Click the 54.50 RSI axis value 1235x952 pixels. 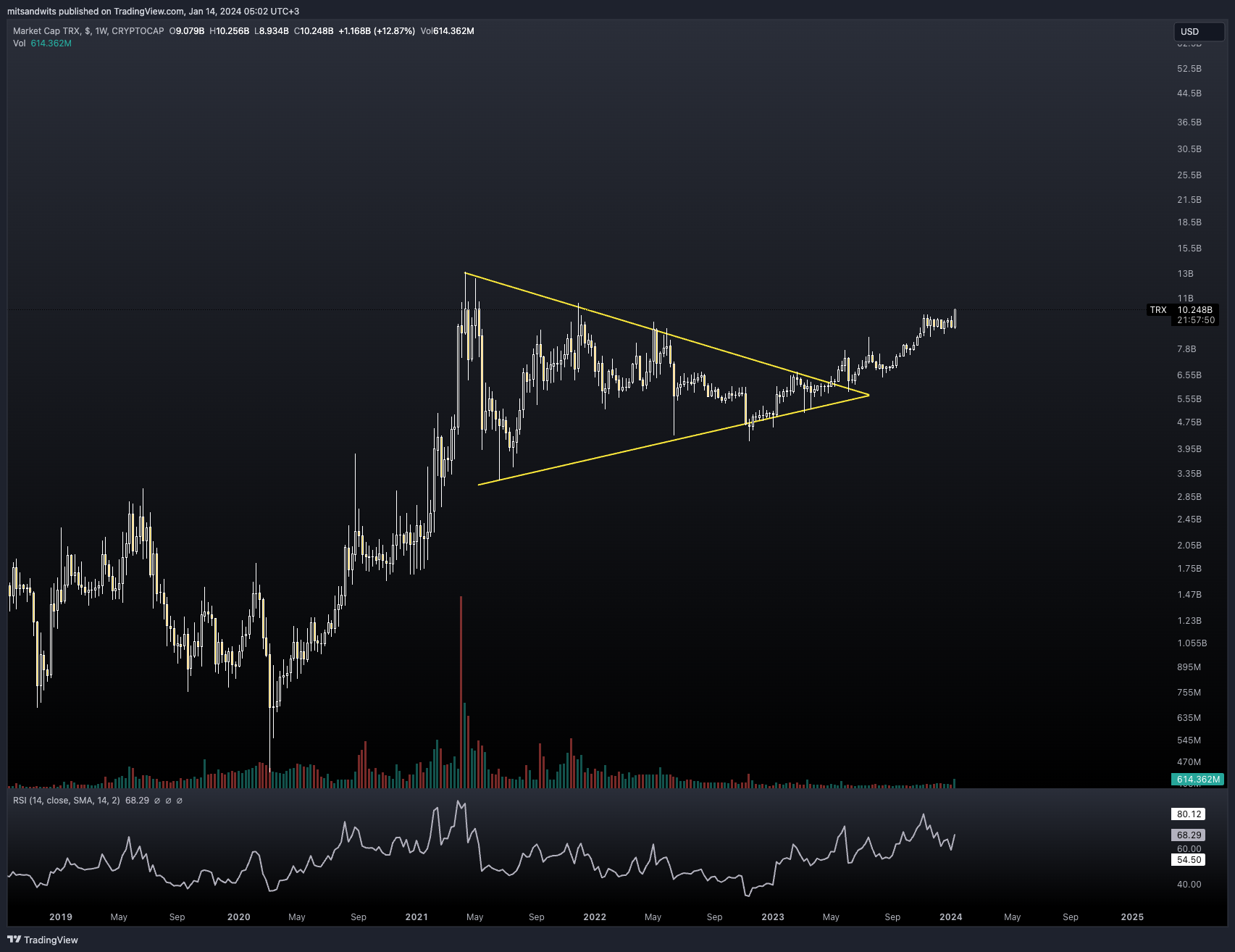pos(1189,860)
